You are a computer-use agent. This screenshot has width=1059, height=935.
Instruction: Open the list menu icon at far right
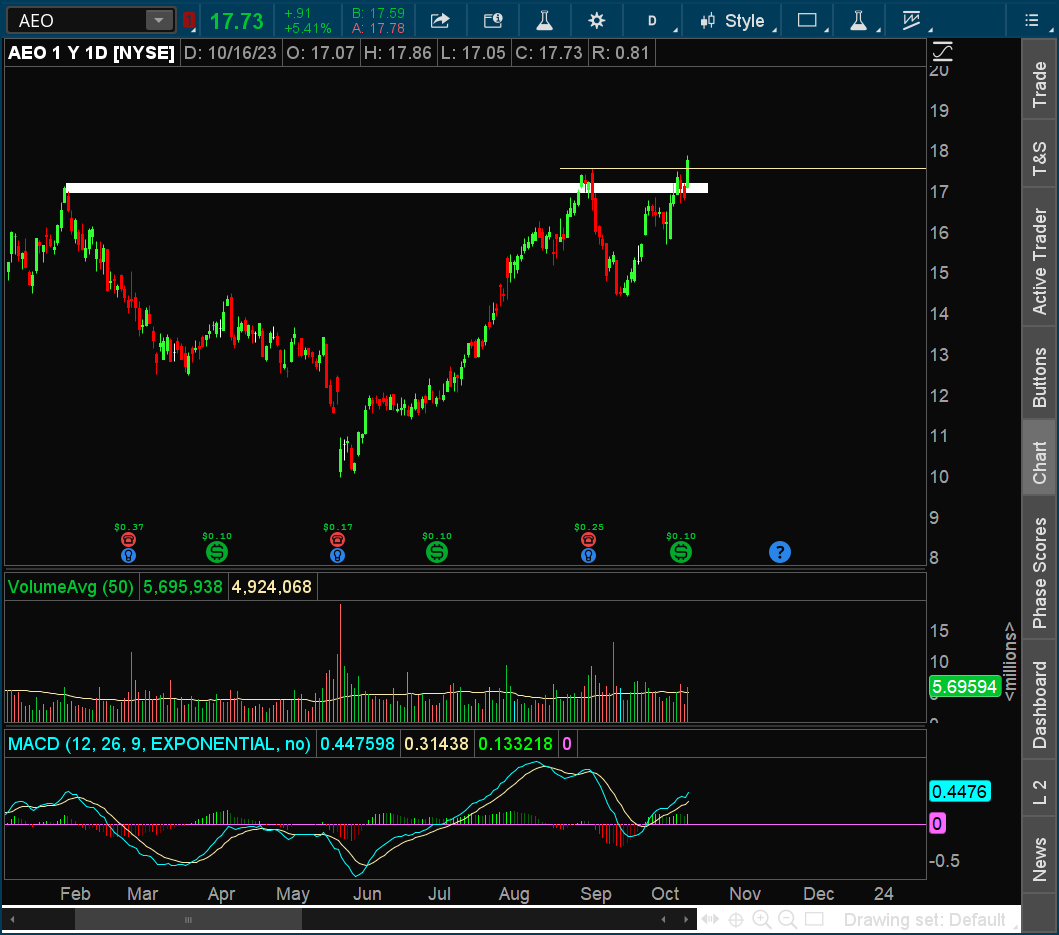(1031, 21)
